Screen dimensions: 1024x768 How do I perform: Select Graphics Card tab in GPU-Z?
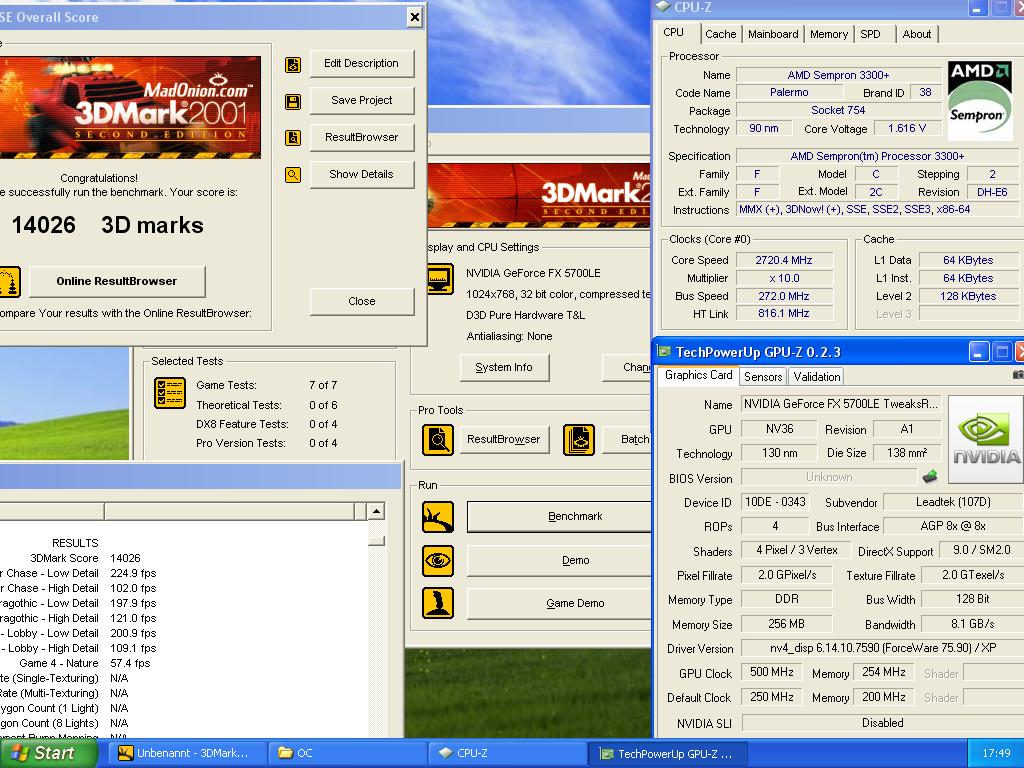point(698,375)
